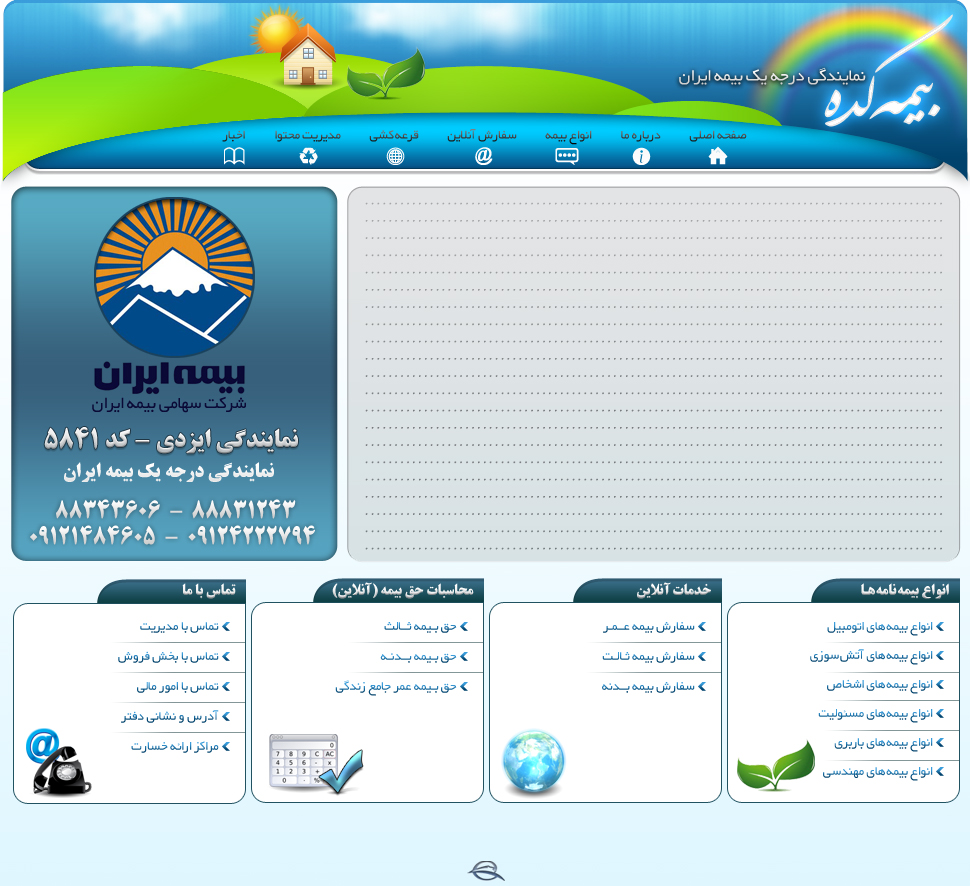Open the درباره ما menu item
Viewport: 970px width, 886px height.
641,135
